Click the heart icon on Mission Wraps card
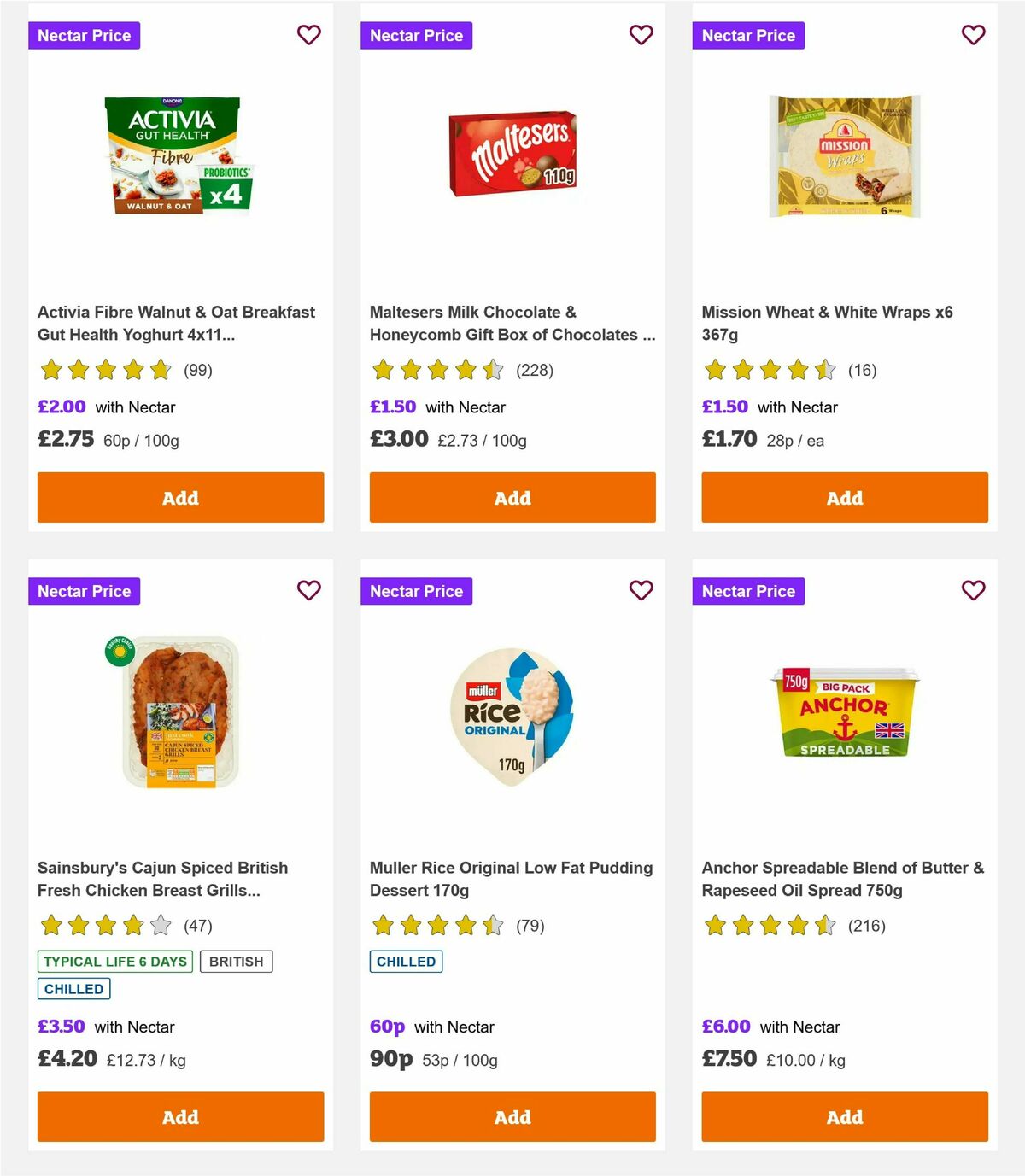 tap(973, 35)
